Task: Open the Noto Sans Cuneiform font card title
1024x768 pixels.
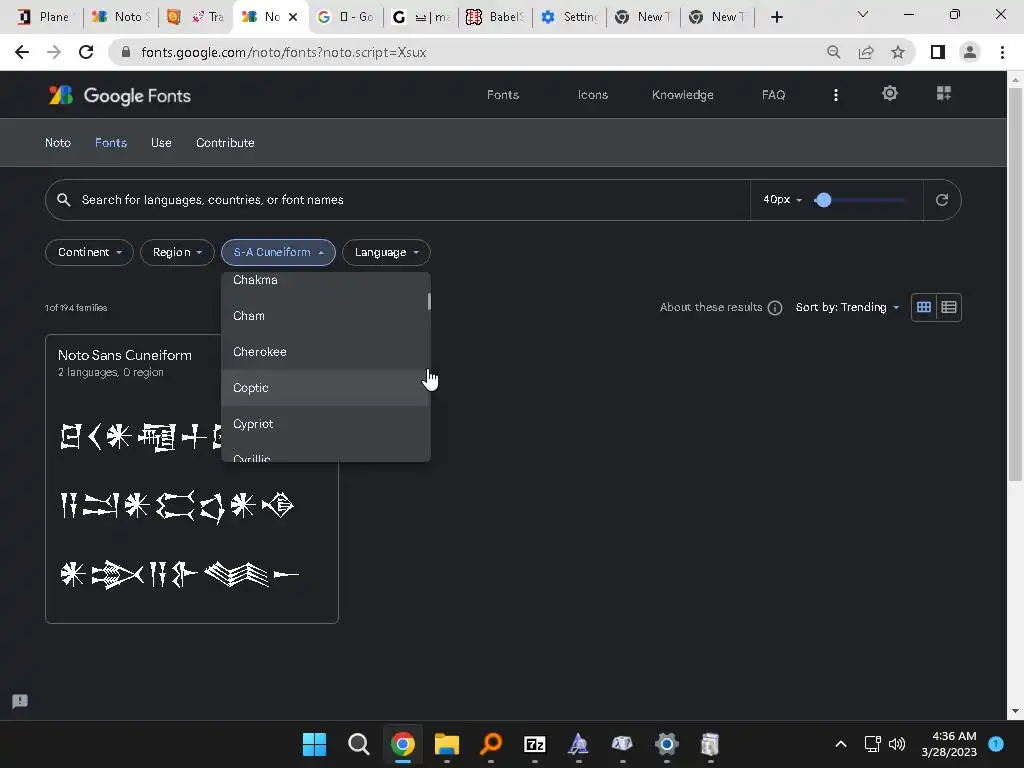Action: [x=125, y=355]
